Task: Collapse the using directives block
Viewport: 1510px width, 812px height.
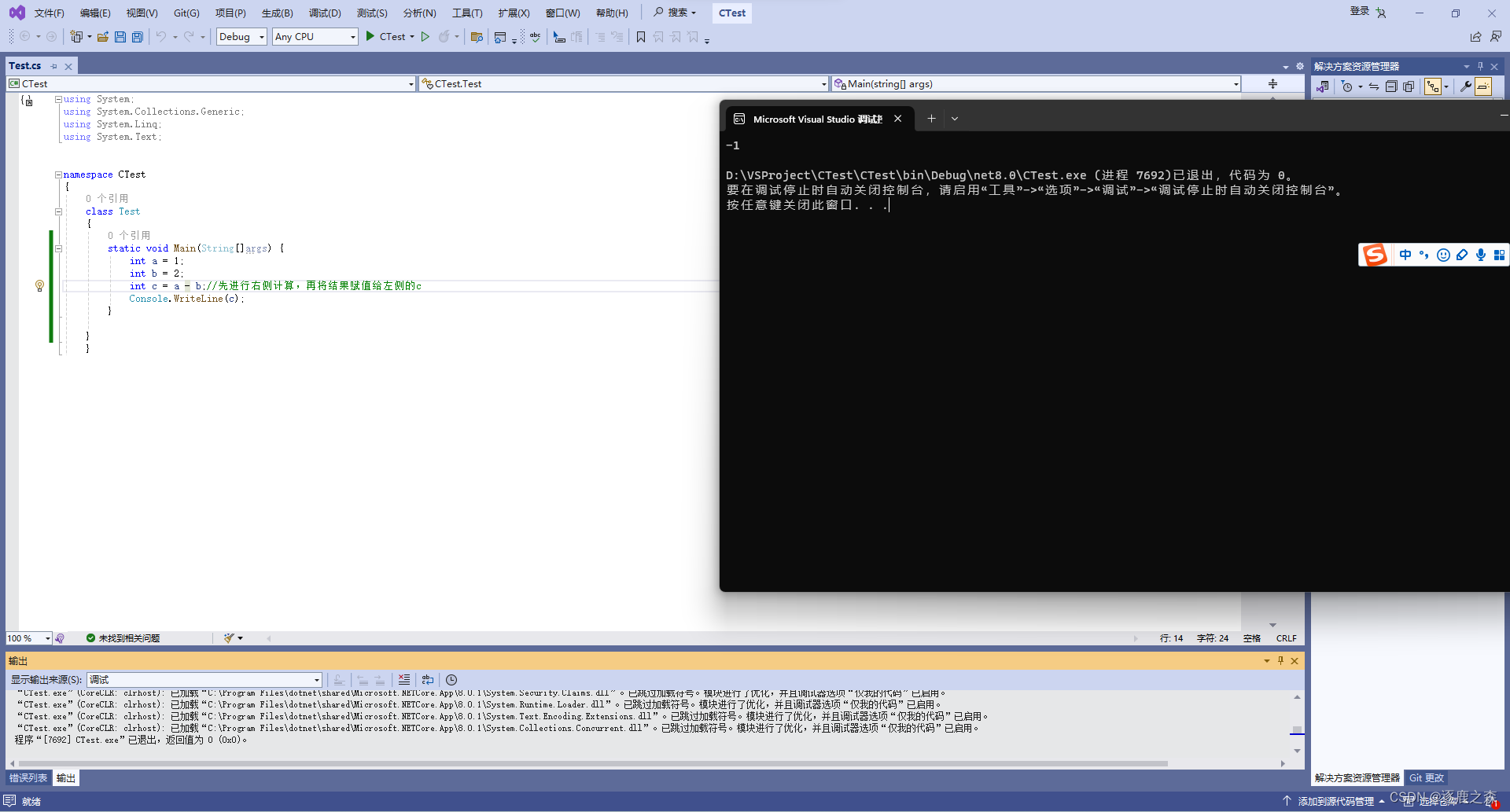Action: (x=58, y=99)
